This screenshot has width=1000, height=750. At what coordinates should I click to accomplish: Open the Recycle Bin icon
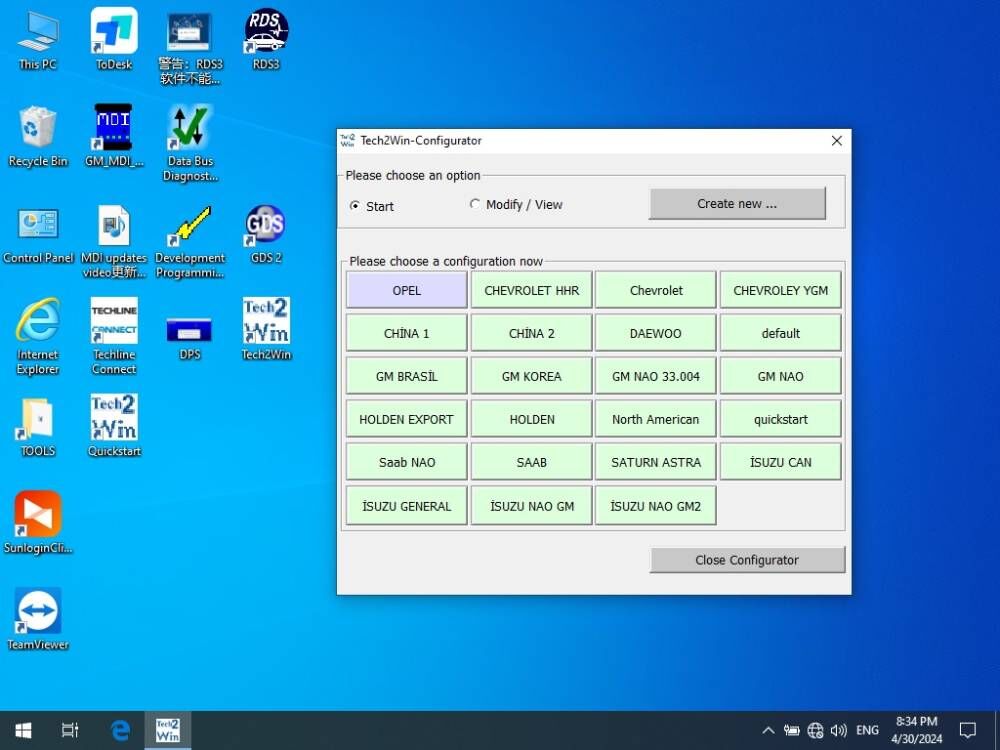[x=38, y=136]
